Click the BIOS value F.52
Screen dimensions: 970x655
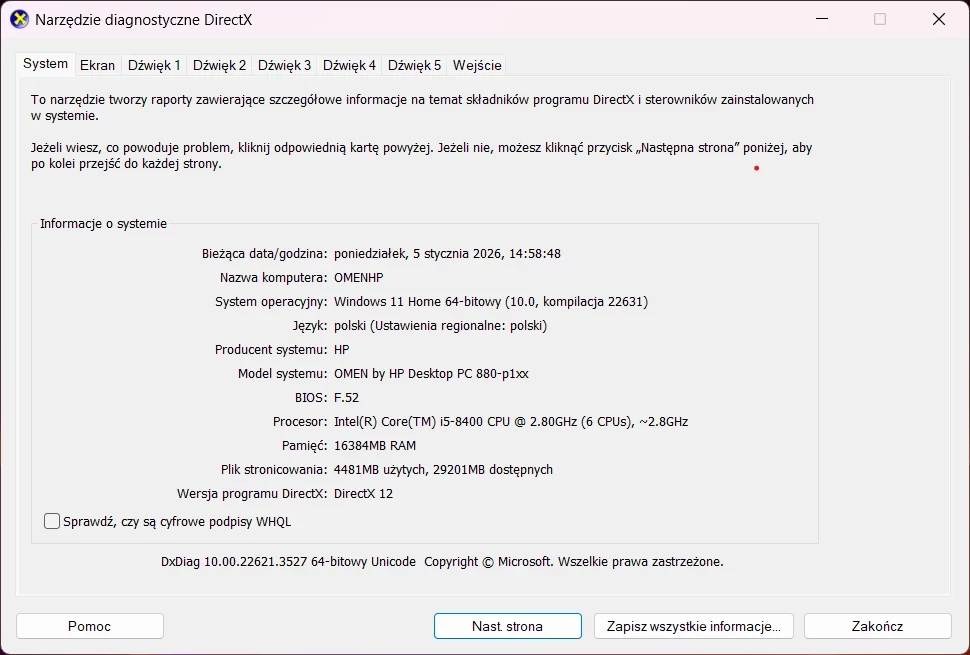tap(346, 397)
